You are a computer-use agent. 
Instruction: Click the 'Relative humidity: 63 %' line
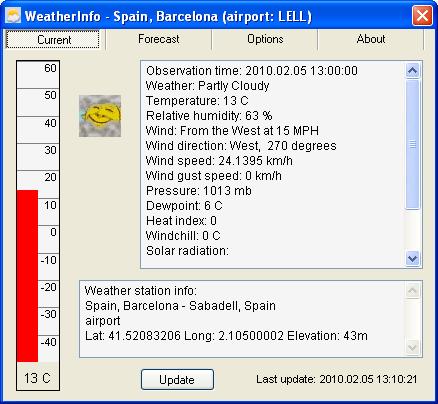point(209,116)
